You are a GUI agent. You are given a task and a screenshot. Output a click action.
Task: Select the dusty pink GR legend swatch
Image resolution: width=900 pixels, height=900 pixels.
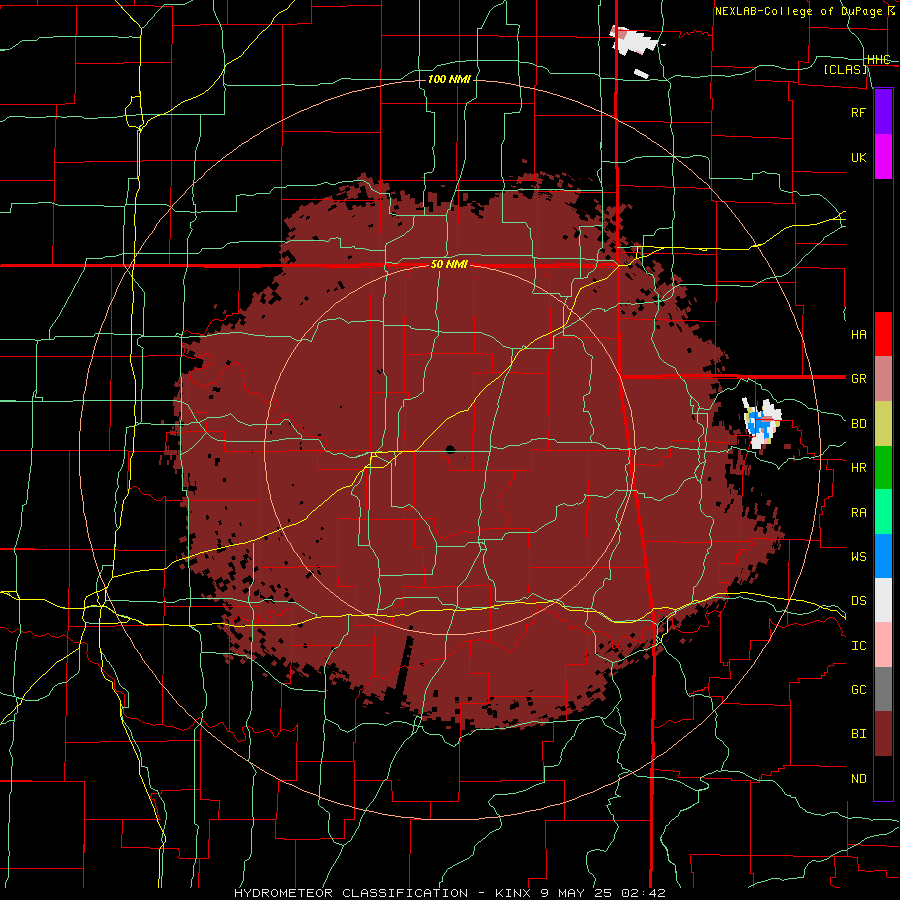point(883,379)
